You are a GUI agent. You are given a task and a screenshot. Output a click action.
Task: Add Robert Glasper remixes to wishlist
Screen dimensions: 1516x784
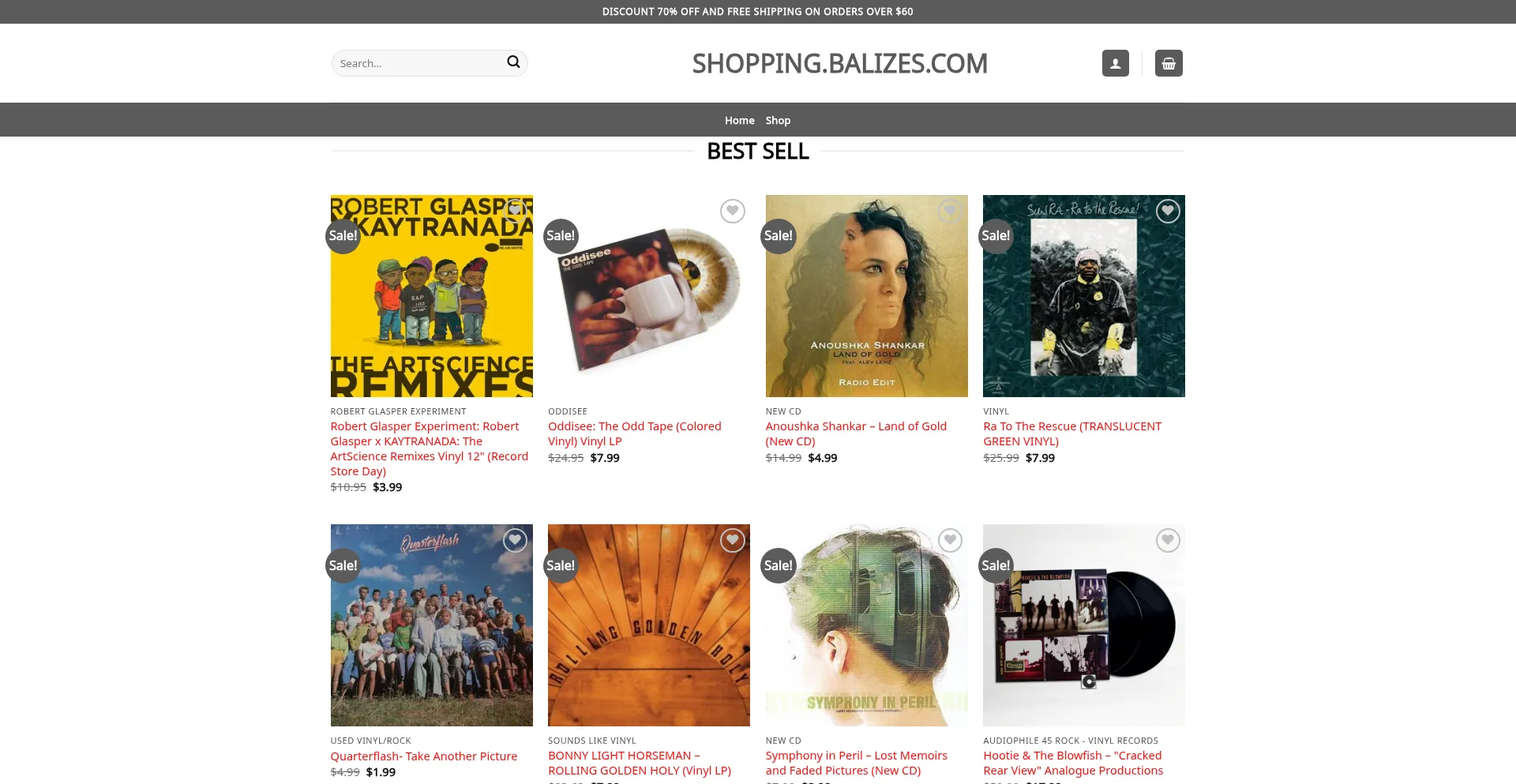point(515,211)
